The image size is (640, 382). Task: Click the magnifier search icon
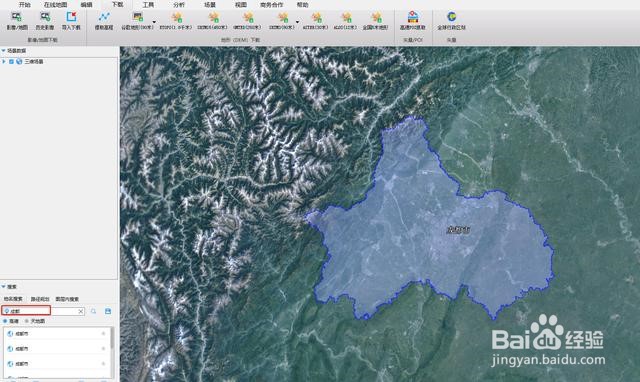click(93, 311)
